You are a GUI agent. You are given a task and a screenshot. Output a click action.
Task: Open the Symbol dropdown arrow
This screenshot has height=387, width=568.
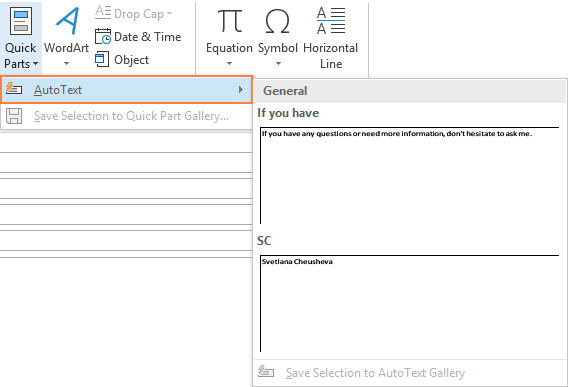pyautogui.click(x=278, y=64)
